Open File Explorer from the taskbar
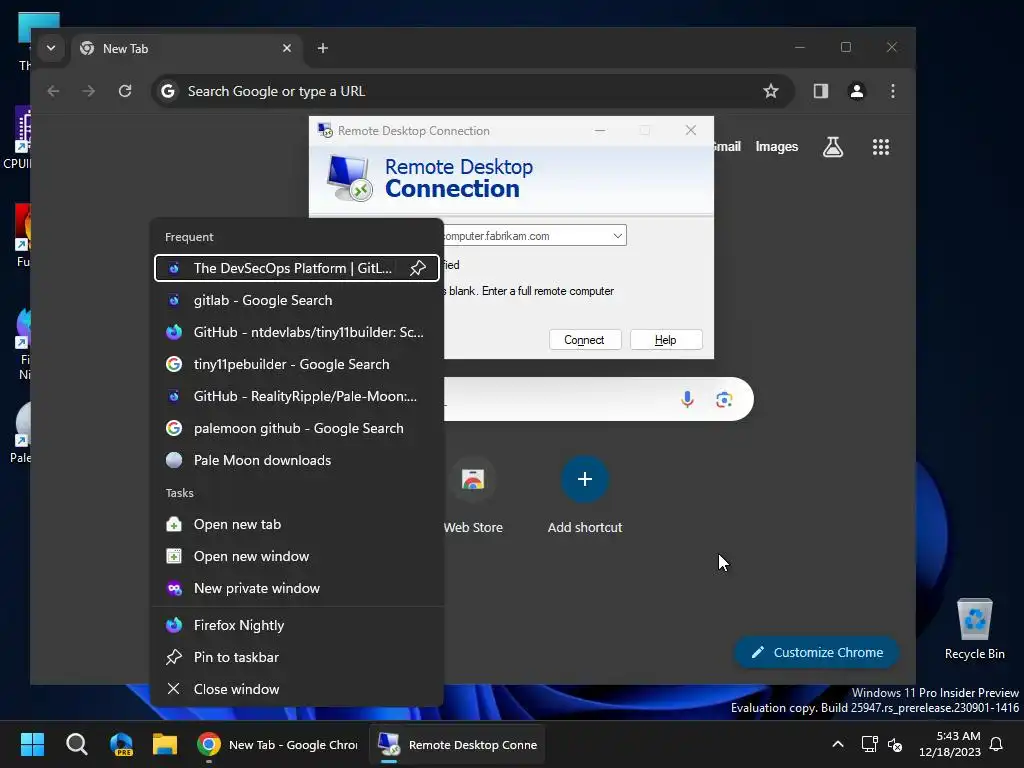The height and width of the screenshot is (768, 1024). tap(165, 744)
